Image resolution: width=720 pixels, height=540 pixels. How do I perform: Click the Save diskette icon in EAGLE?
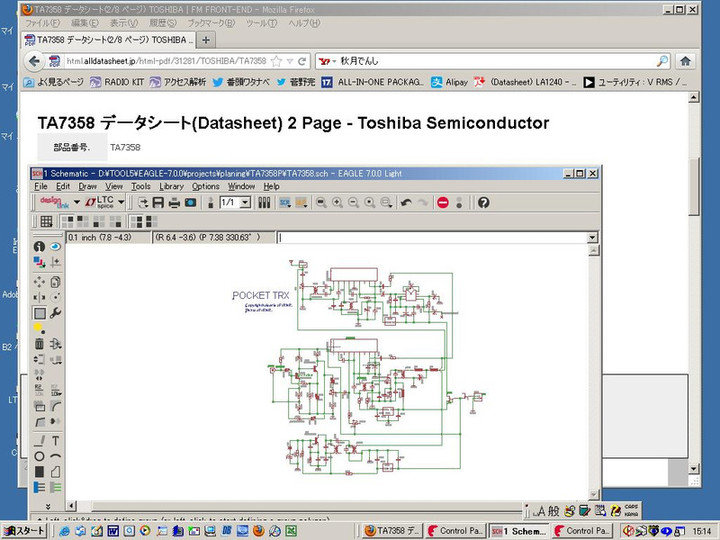[158, 203]
